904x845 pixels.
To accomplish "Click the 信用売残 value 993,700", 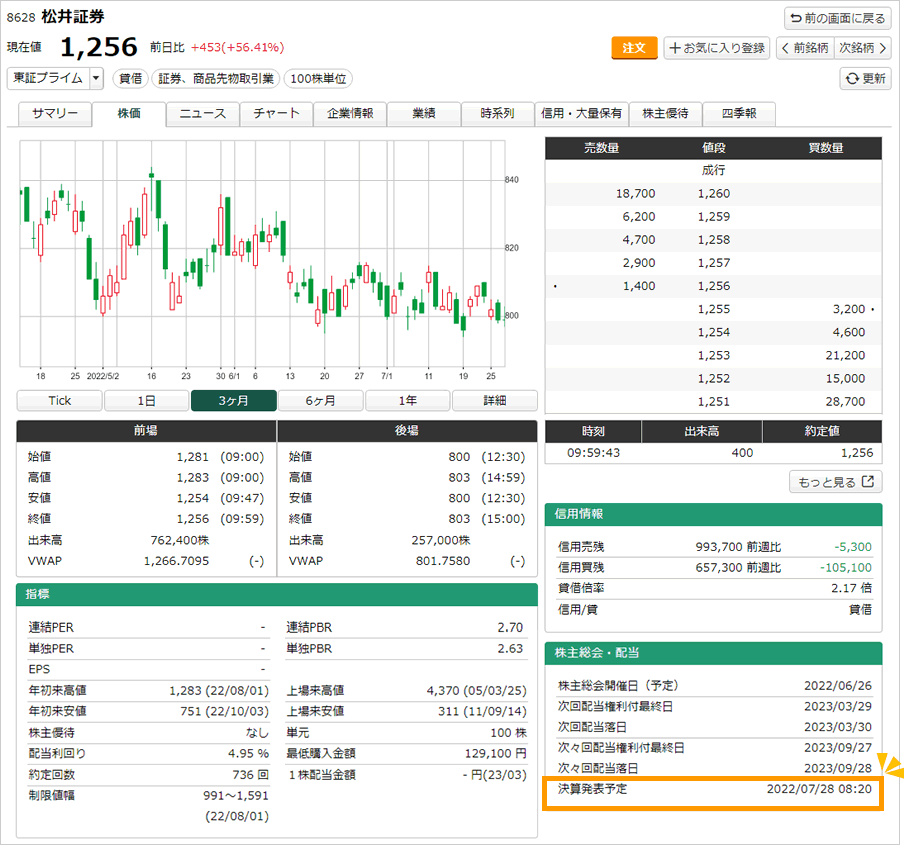I will point(718,547).
